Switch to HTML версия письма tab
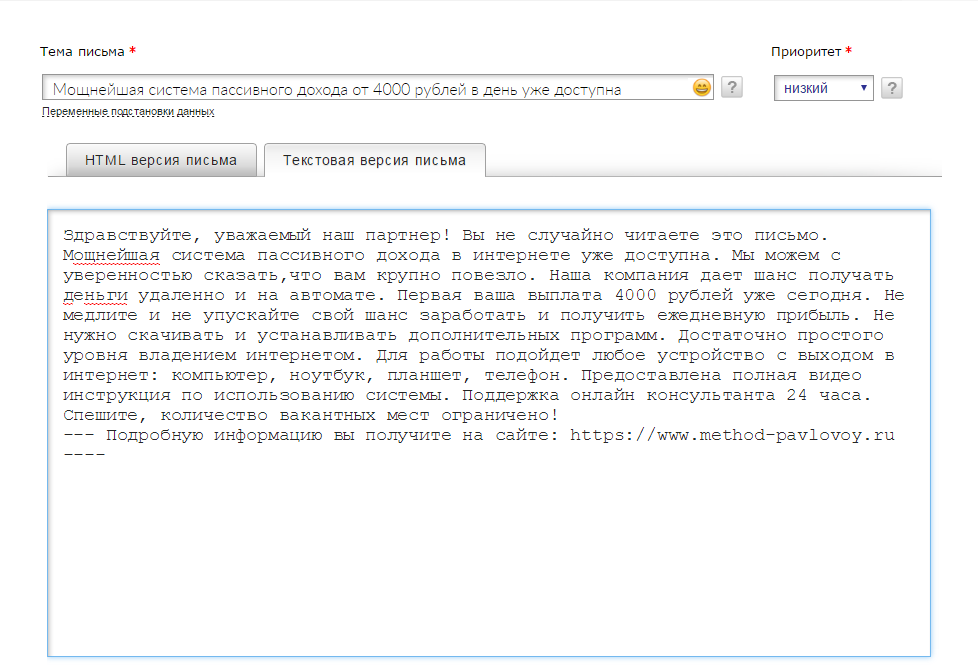978x670 pixels. (x=161, y=160)
